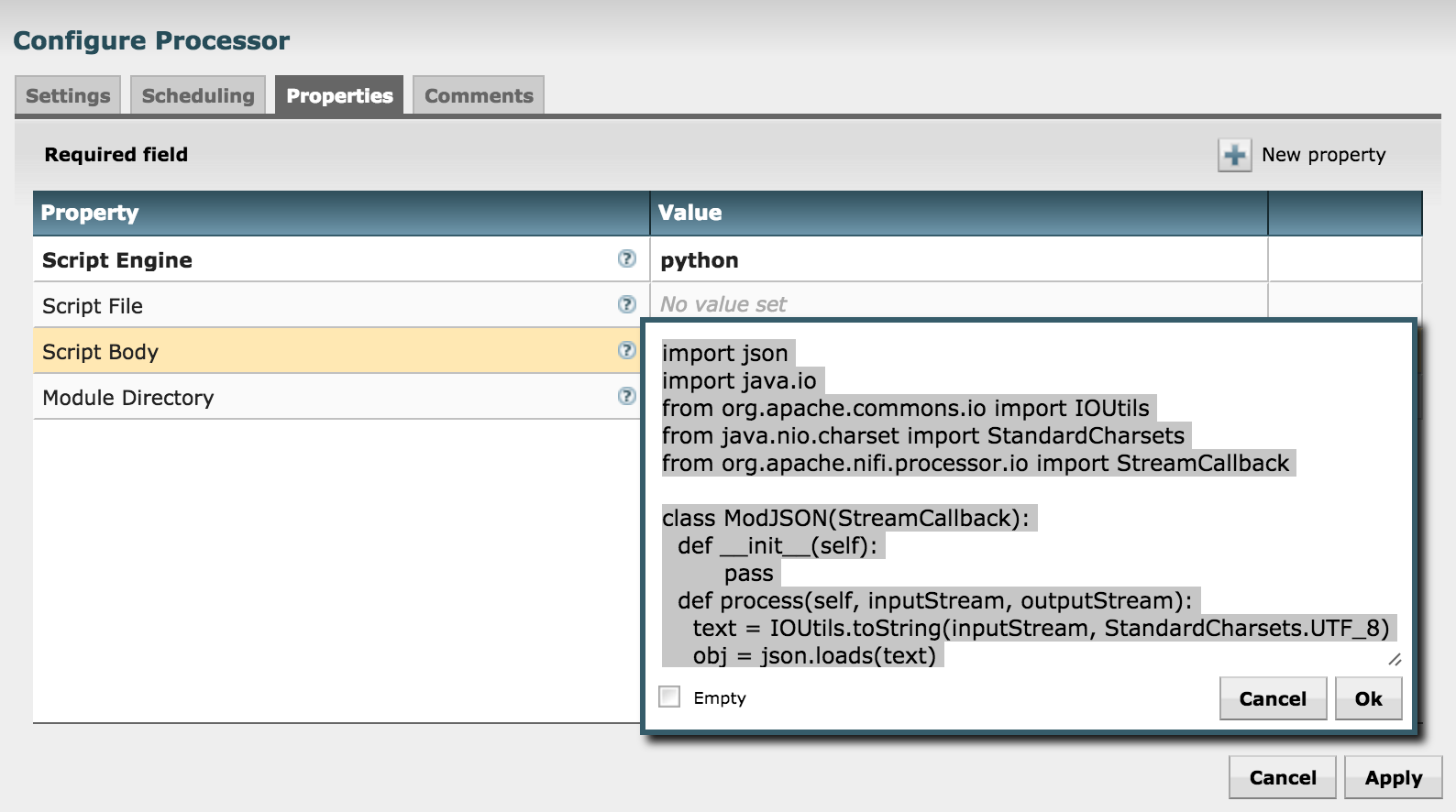Click Script Body help icon
1456x812 pixels.
pyautogui.click(x=627, y=350)
